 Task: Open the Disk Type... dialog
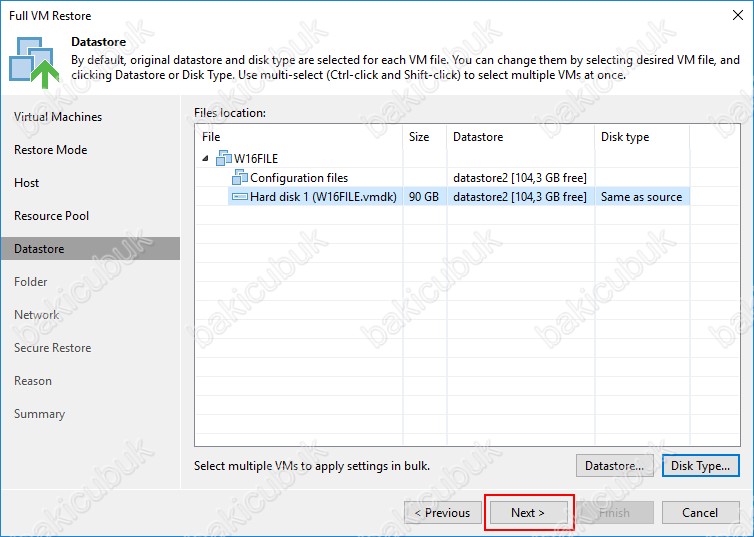[x=701, y=465]
